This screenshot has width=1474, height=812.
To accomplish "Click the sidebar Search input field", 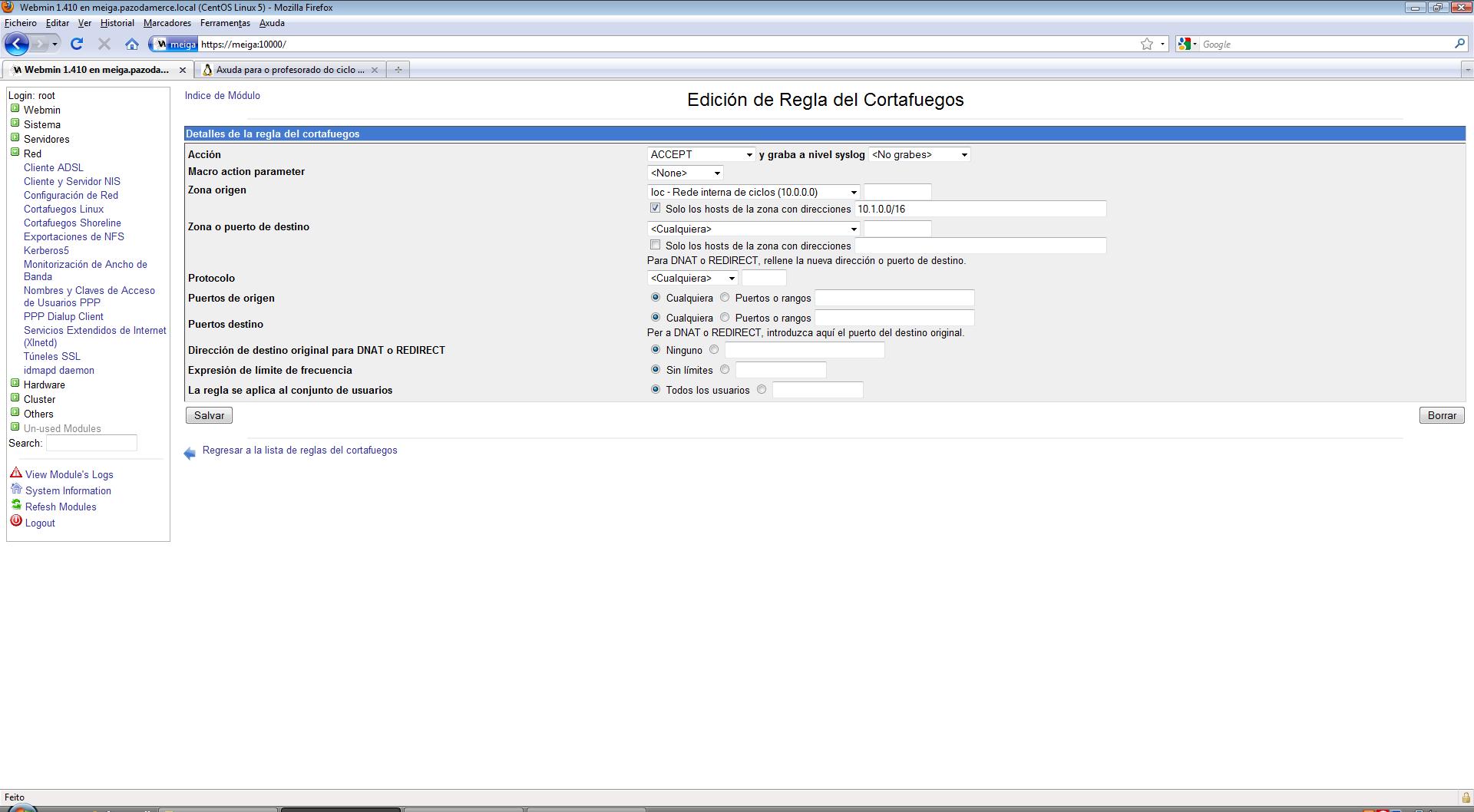I will coord(91,443).
